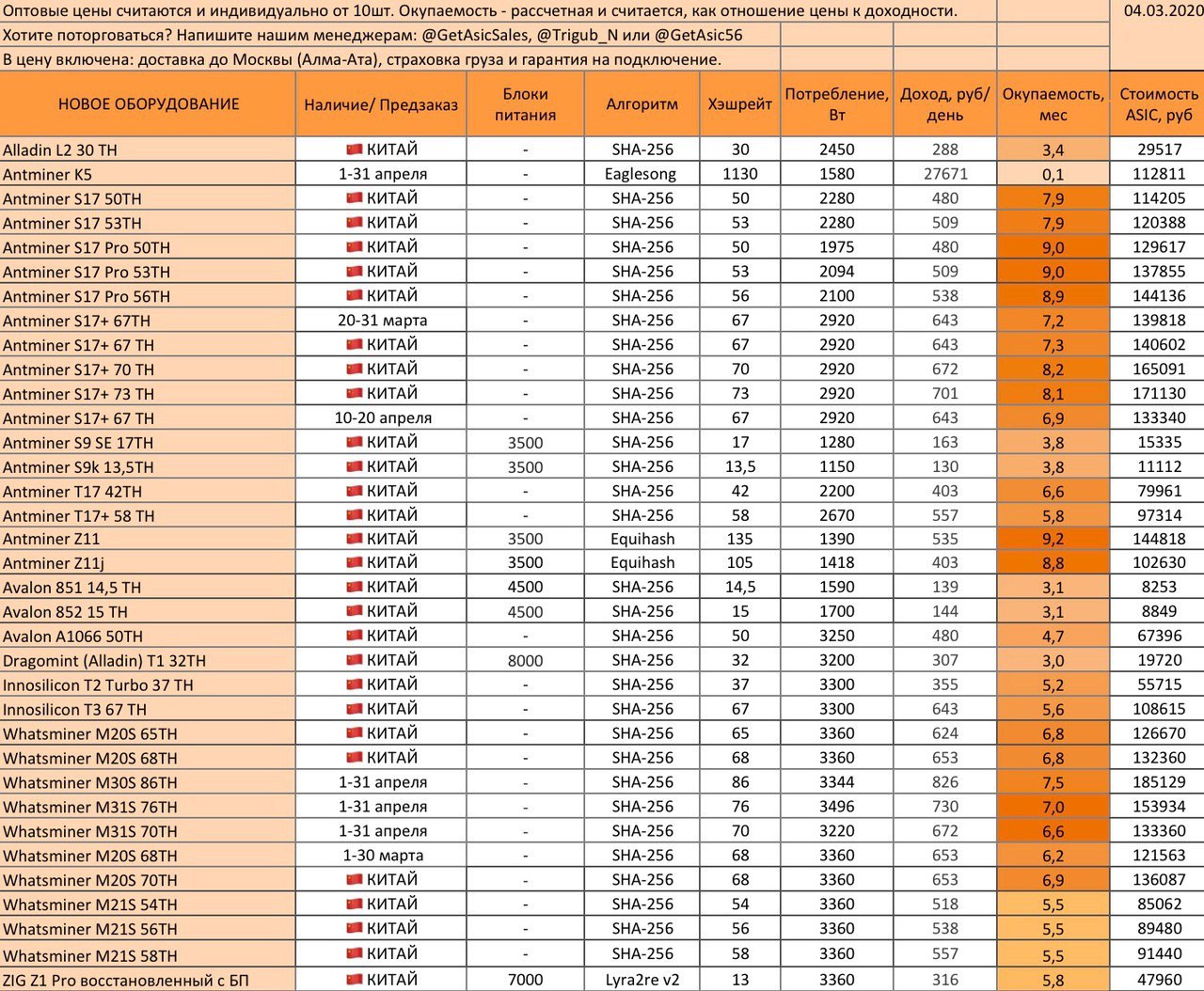Select the power supply cell 7000
The width and height of the screenshot is (1204, 991).
pyautogui.click(x=525, y=980)
